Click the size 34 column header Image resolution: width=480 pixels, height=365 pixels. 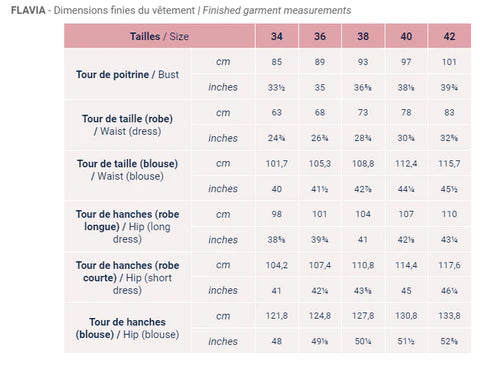(277, 36)
